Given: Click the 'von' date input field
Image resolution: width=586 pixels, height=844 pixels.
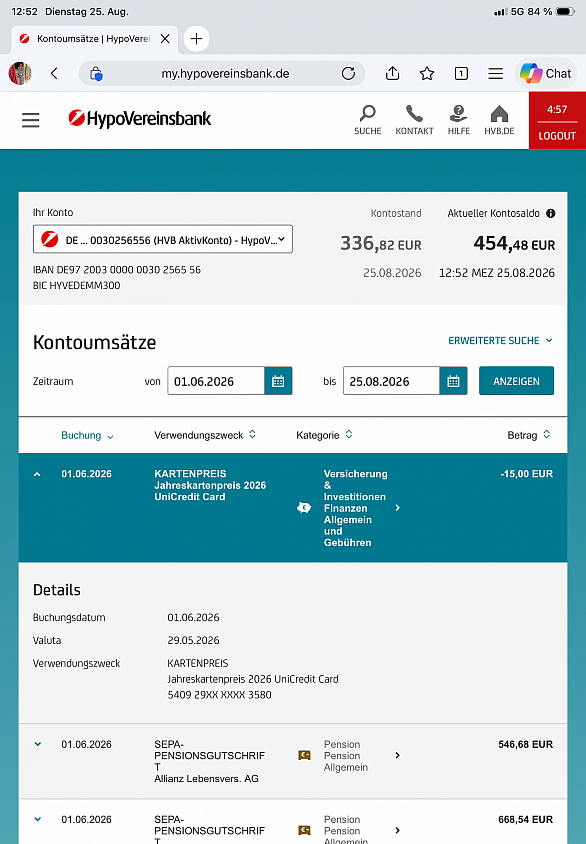Looking at the screenshot, I should (x=216, y=381).
